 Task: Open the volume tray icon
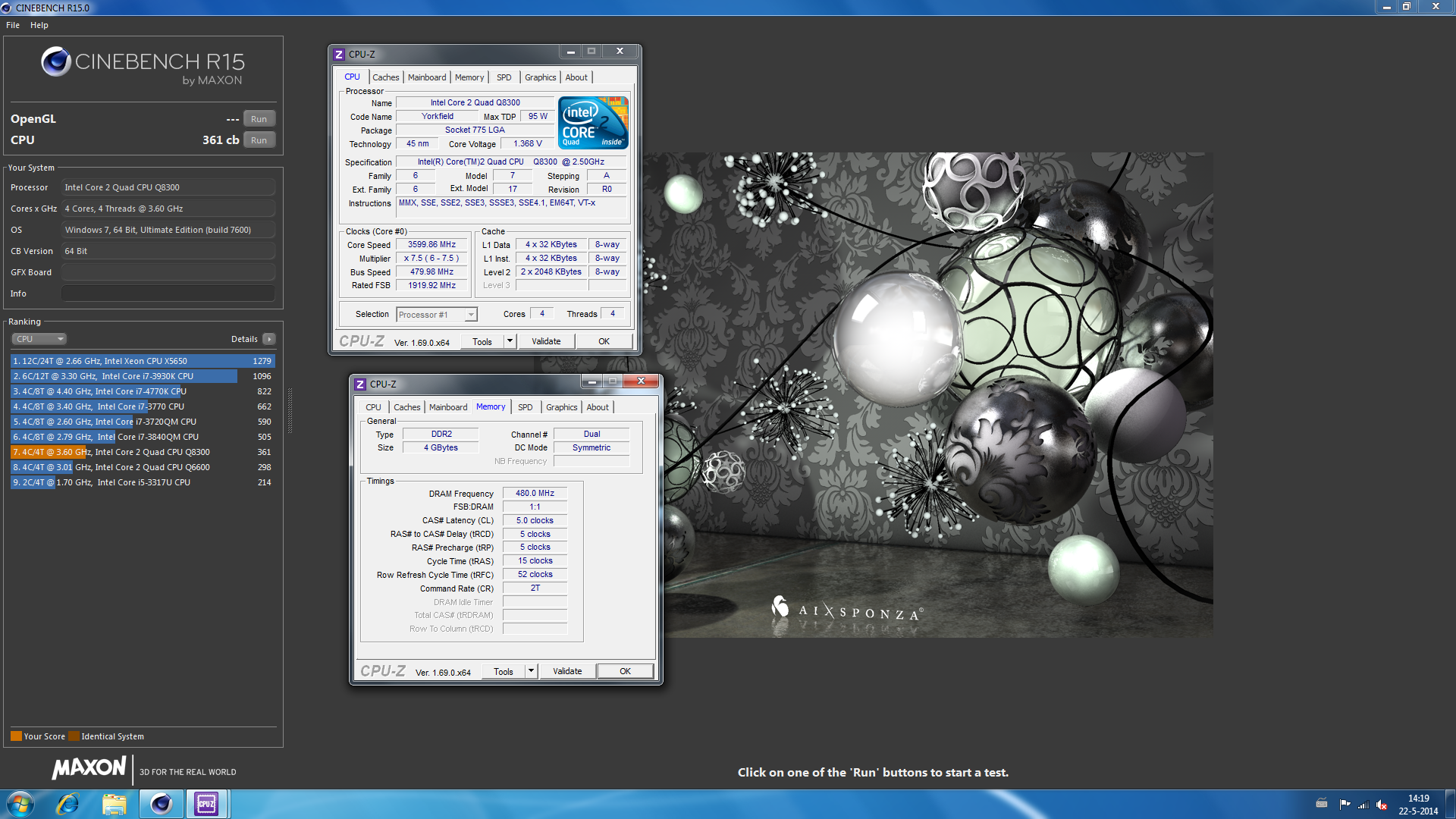(1382, 805)
